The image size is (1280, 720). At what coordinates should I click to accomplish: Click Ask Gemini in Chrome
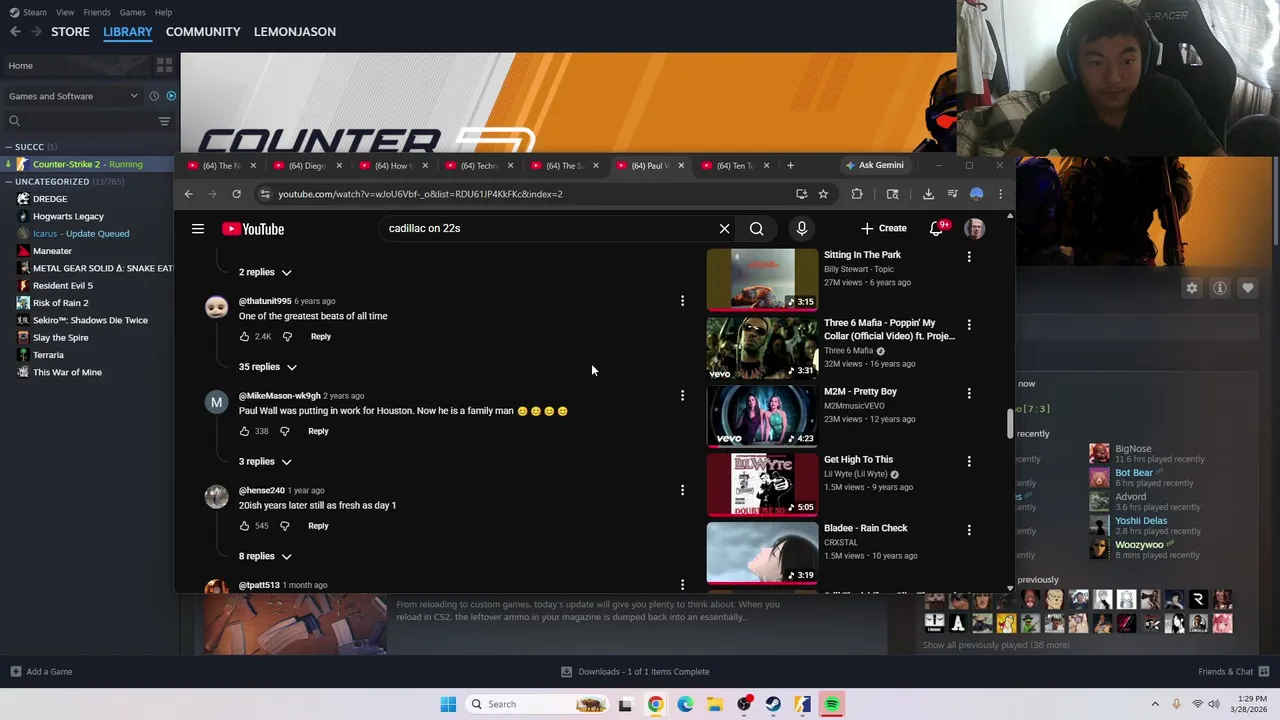[x=875, y=166]
